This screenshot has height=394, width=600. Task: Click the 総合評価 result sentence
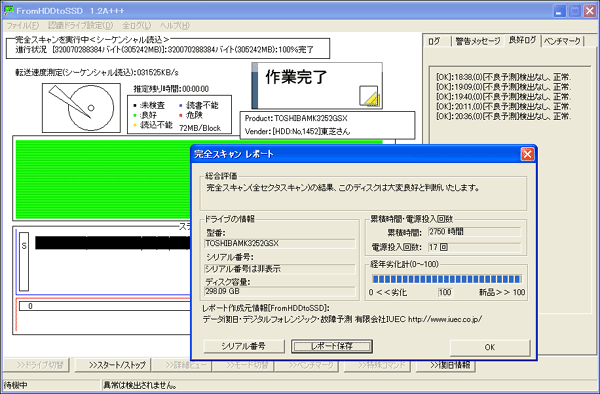[343, 187]
